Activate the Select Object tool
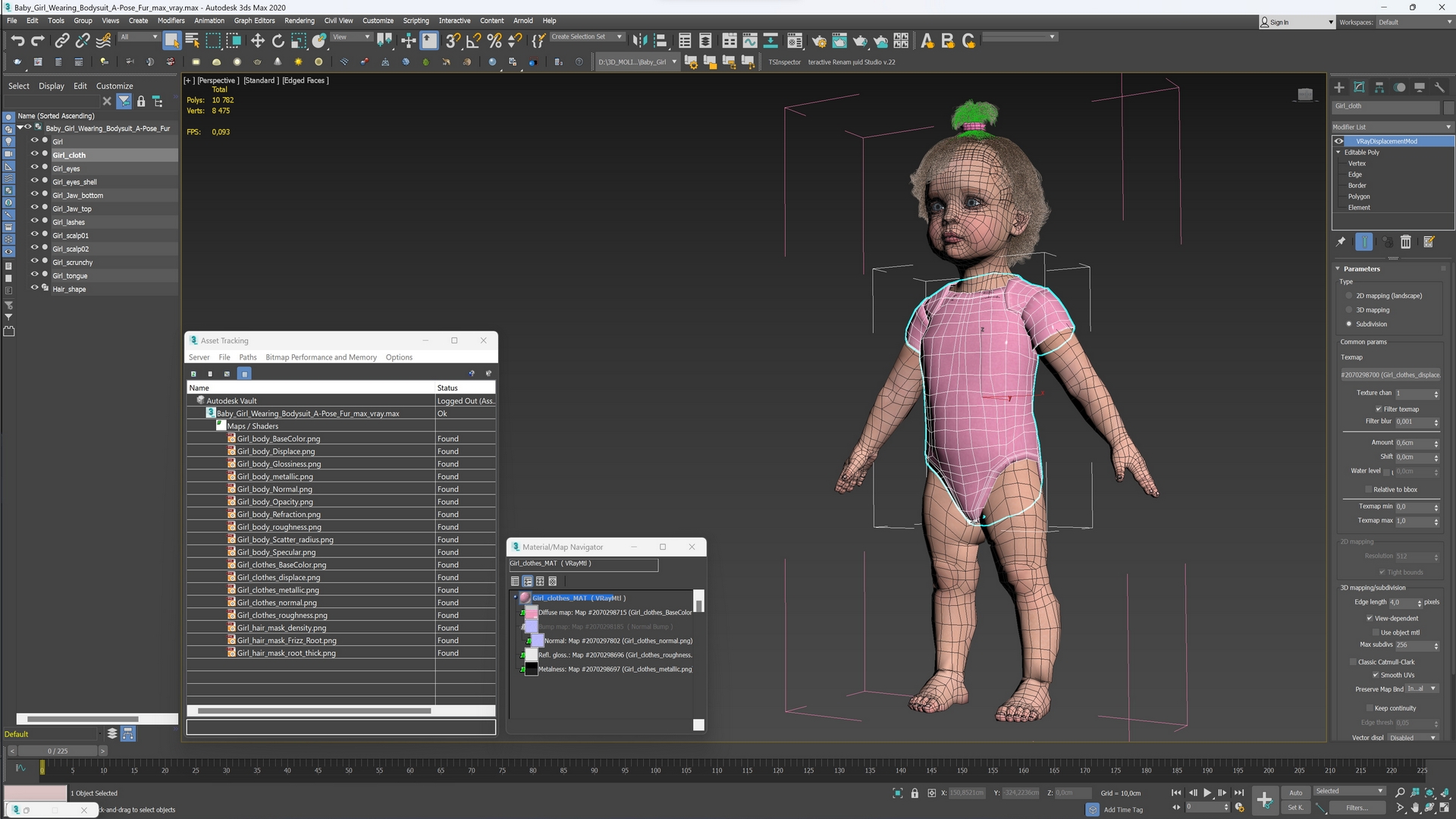This screenshot has height=819, width=1456. pyautogui.click(x=171, y=40)
